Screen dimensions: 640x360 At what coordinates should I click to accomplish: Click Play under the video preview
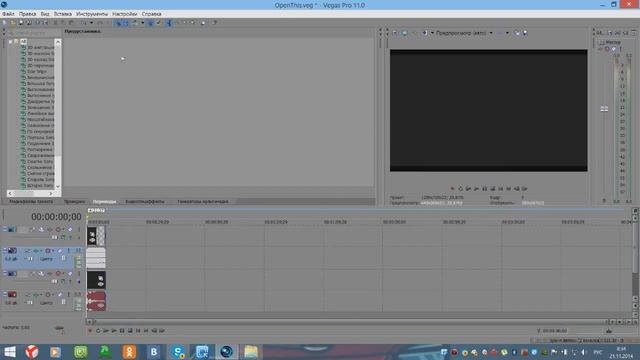[476, 189]
